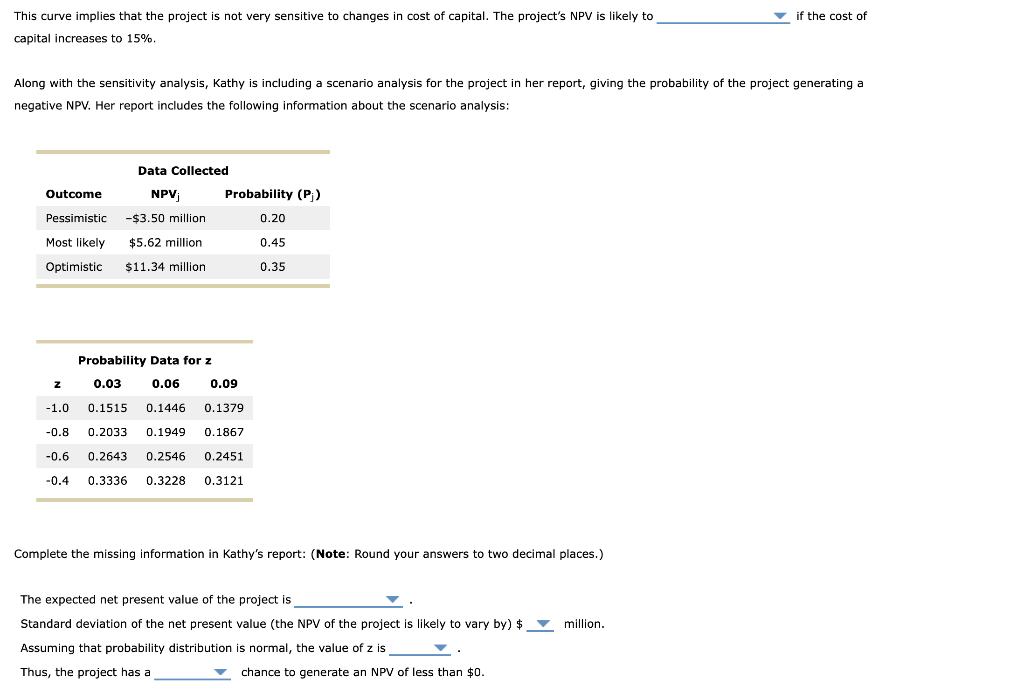Open the NPV change dropdown after "likely to"
Image resolution: width=1024 pixels, height=686 pixels.
tap(778, 16)
